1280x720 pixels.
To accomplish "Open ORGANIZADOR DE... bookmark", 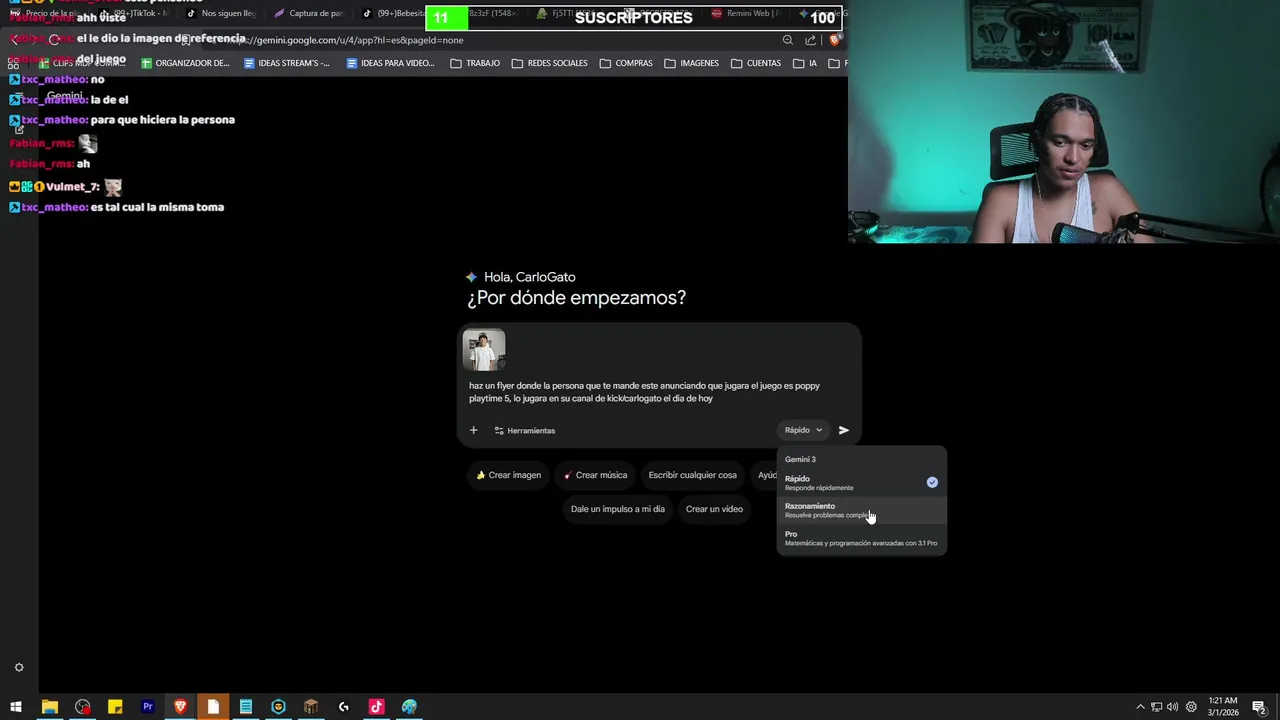I will (185, 63).
